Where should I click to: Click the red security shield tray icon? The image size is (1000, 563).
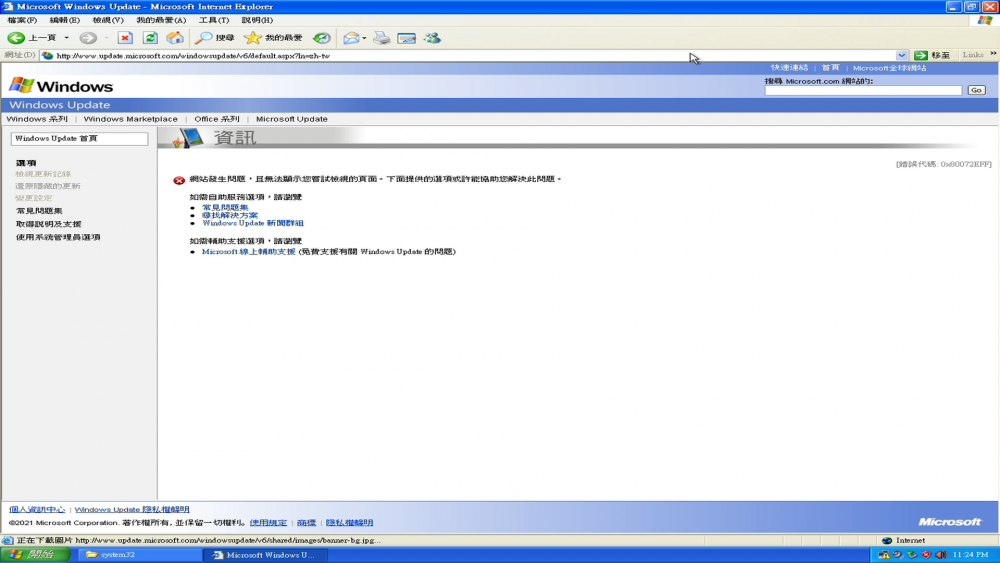[927, 555]
